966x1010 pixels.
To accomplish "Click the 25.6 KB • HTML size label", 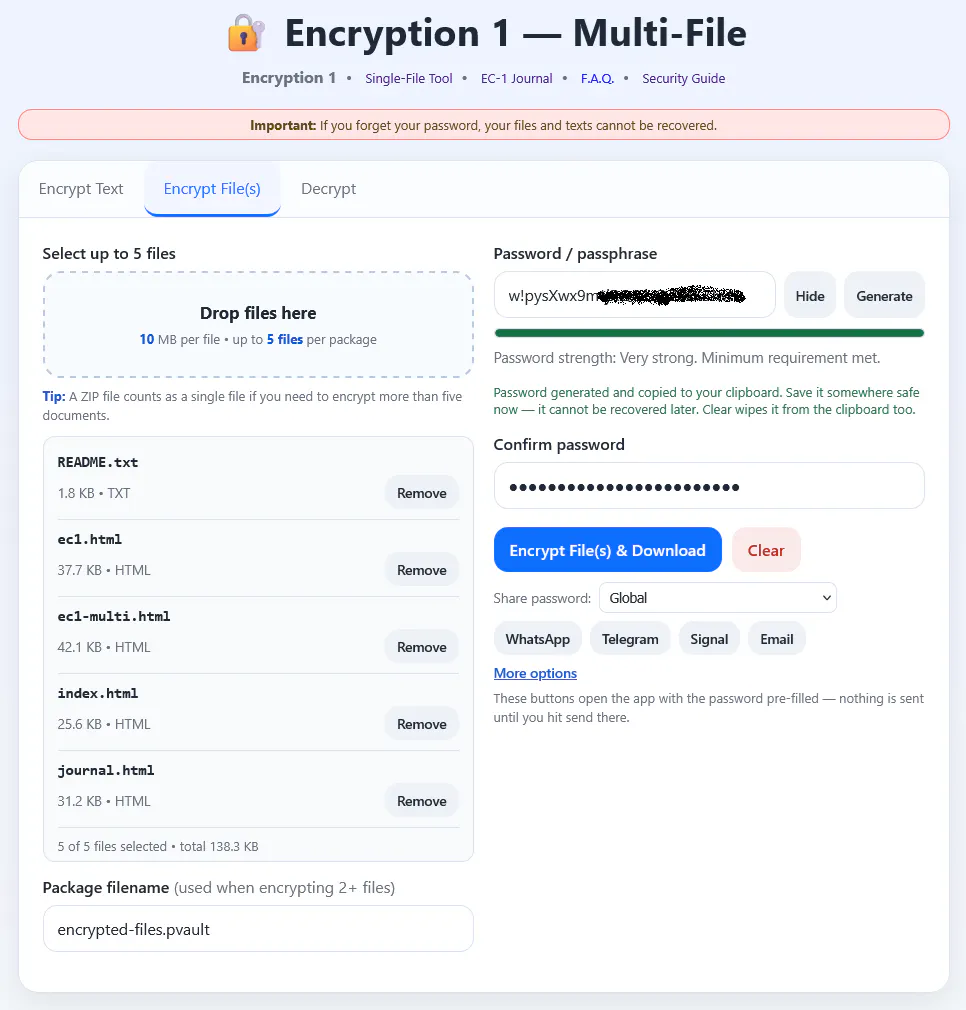I will pyautogui.click(x=104, y=724).
